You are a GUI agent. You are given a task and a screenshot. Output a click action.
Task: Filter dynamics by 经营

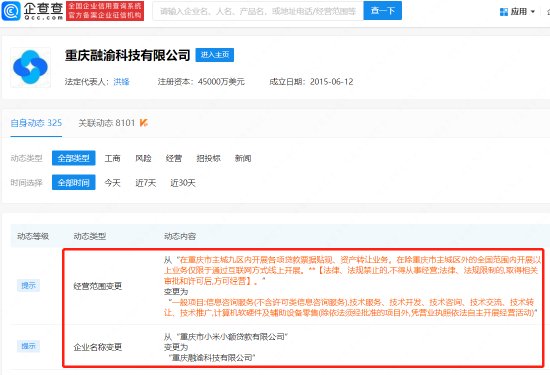click(174, 159)
